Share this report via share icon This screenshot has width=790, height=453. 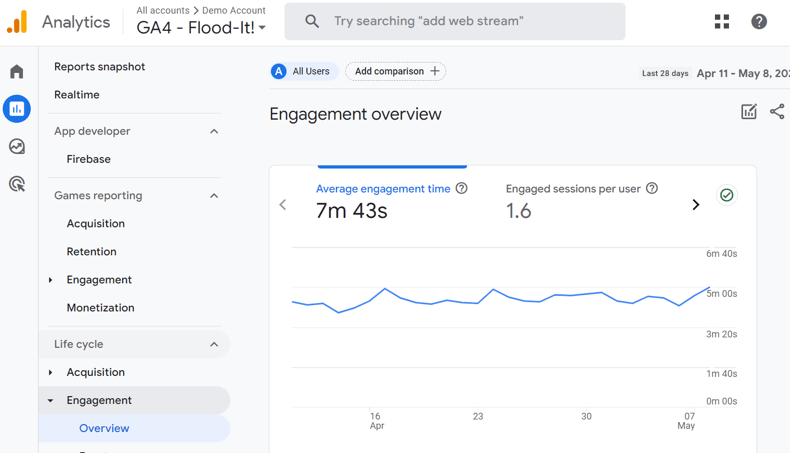(777, 112)
